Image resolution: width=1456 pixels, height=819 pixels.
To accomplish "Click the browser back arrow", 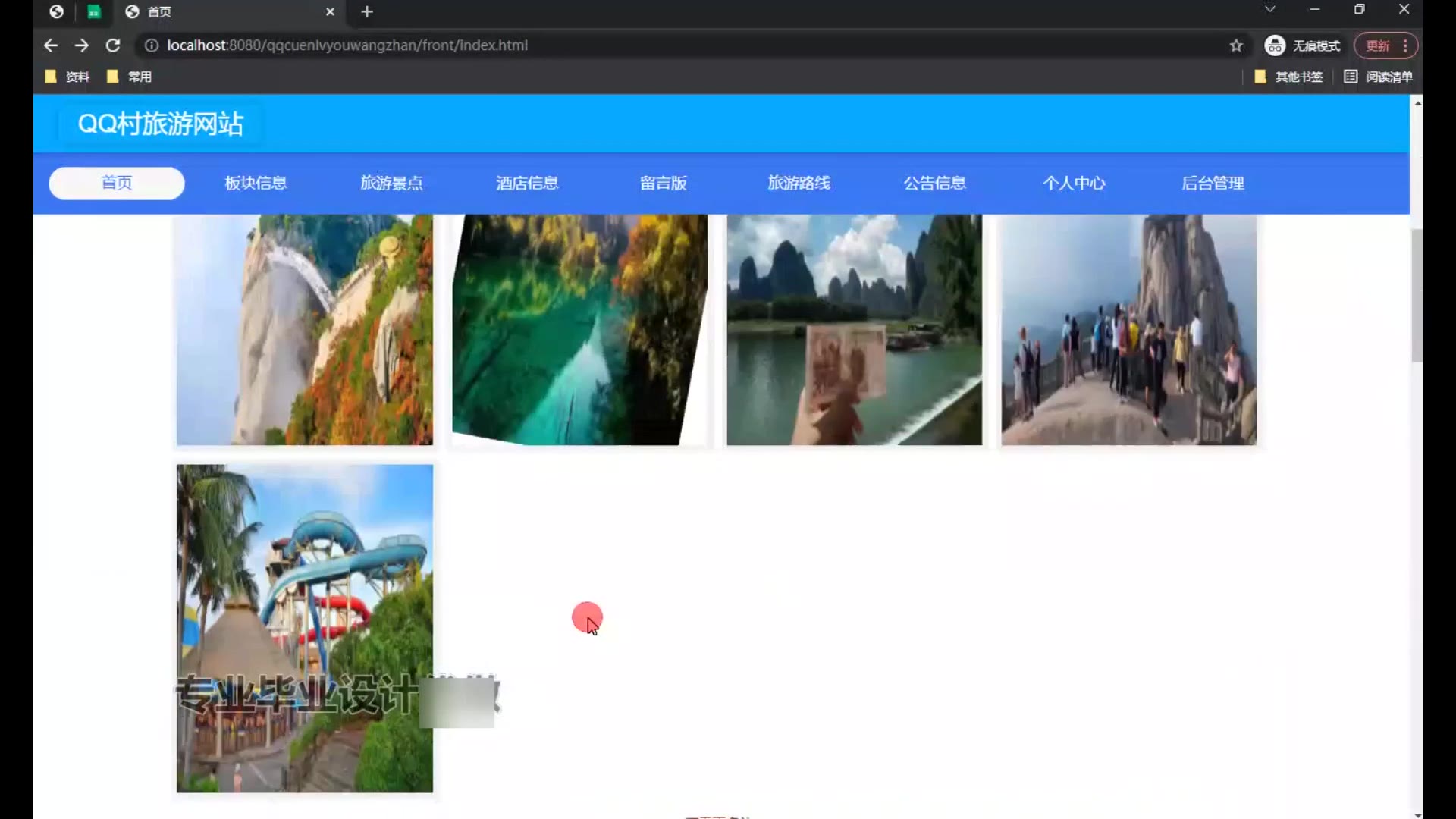I will click(x=51, y=45).
